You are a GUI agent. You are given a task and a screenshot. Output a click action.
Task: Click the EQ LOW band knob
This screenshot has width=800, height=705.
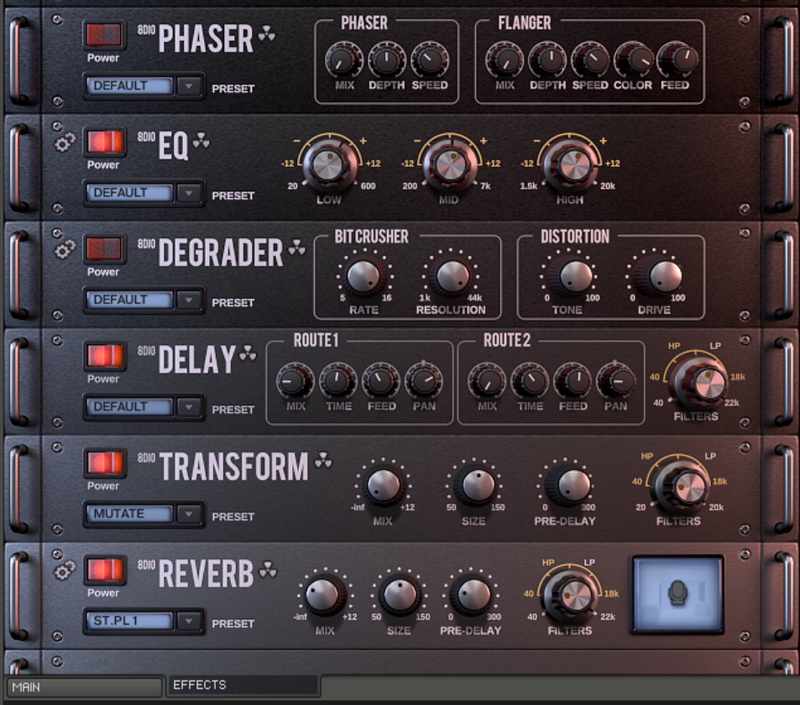coord(329,164)
